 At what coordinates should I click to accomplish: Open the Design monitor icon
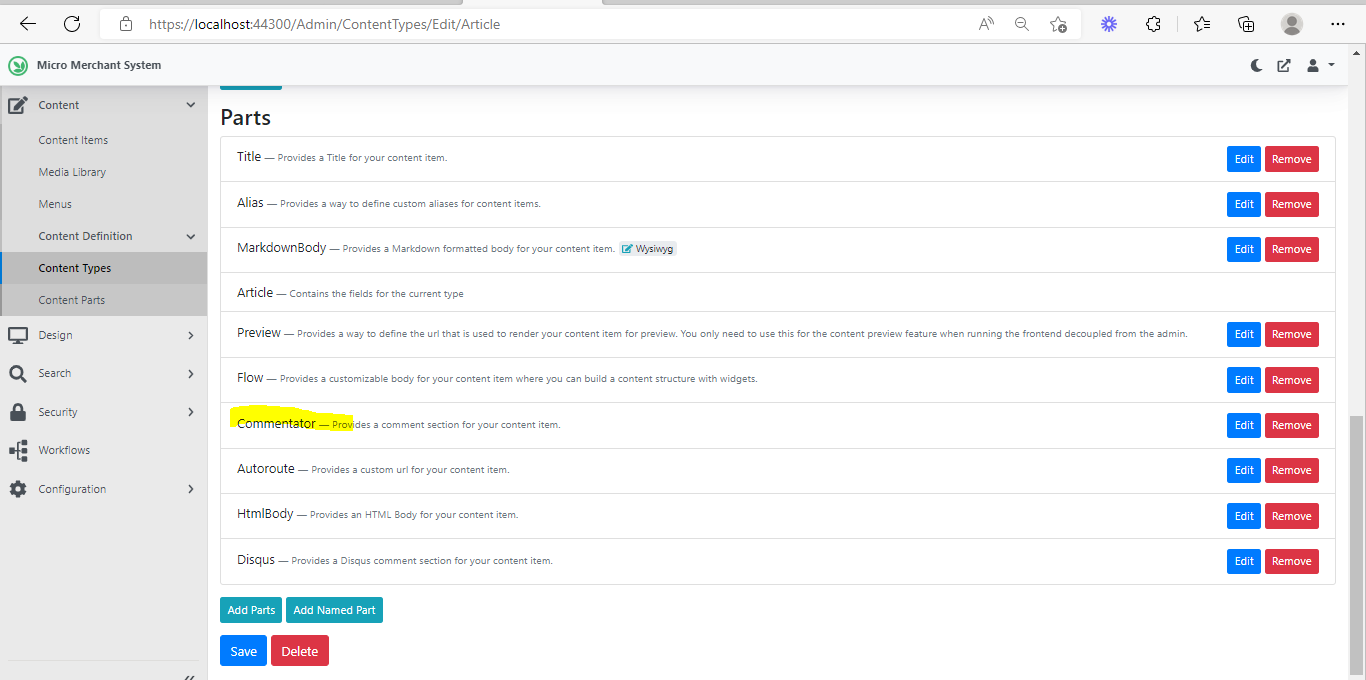click(x=17, y=334)
